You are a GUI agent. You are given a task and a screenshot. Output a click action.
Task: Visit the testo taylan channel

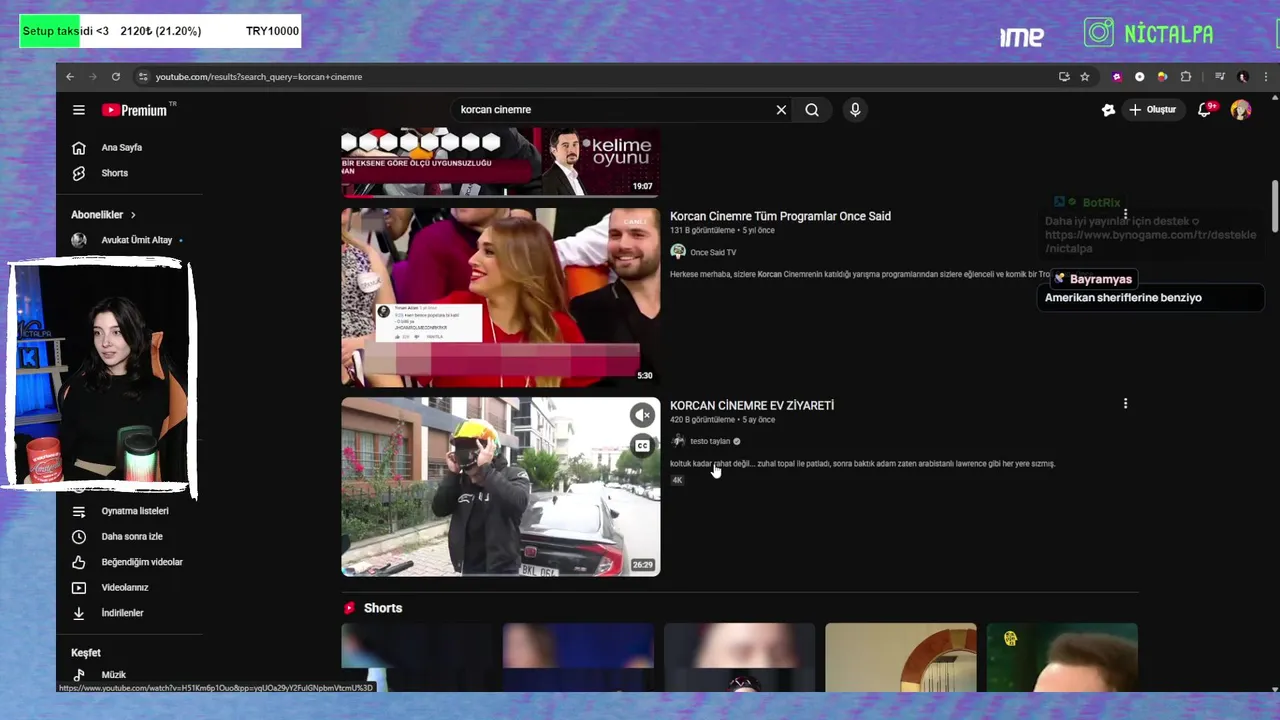[x=710, y=442]
